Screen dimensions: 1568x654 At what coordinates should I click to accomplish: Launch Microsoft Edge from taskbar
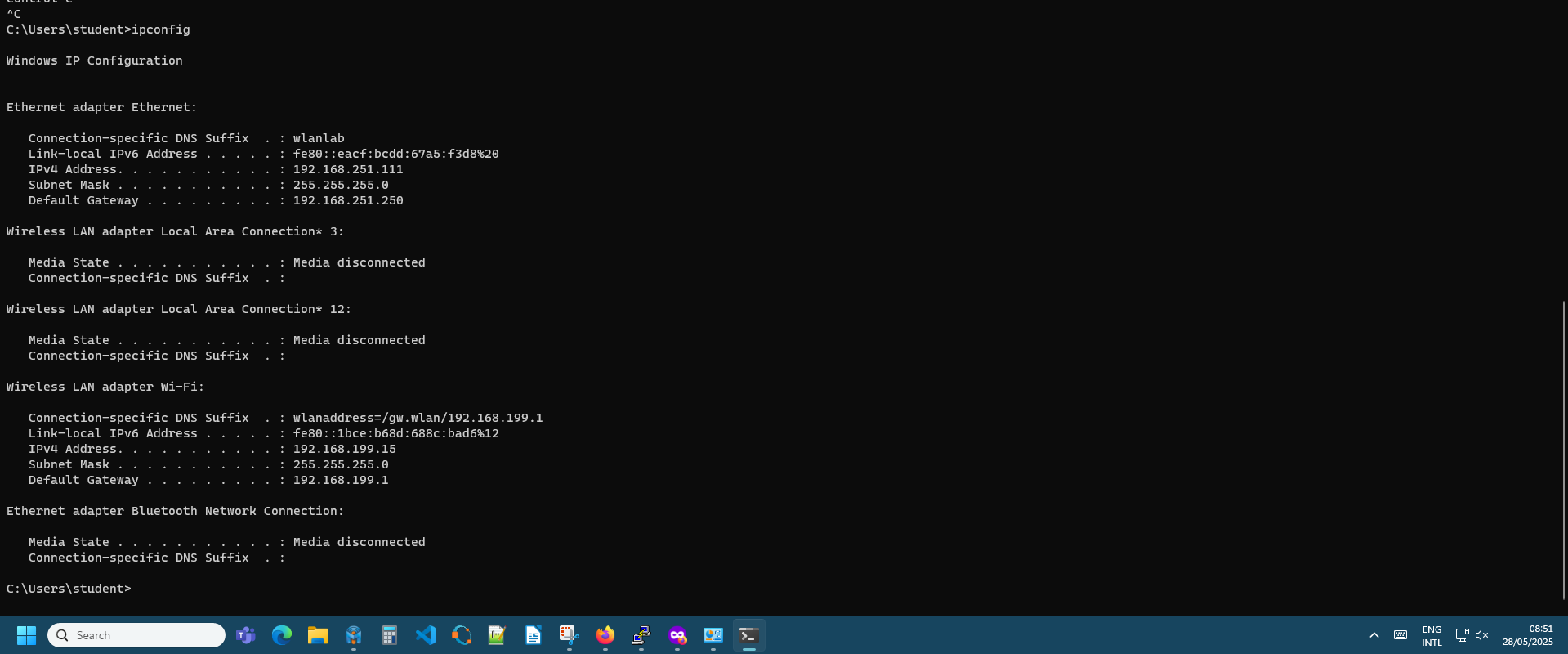(282, 635)
